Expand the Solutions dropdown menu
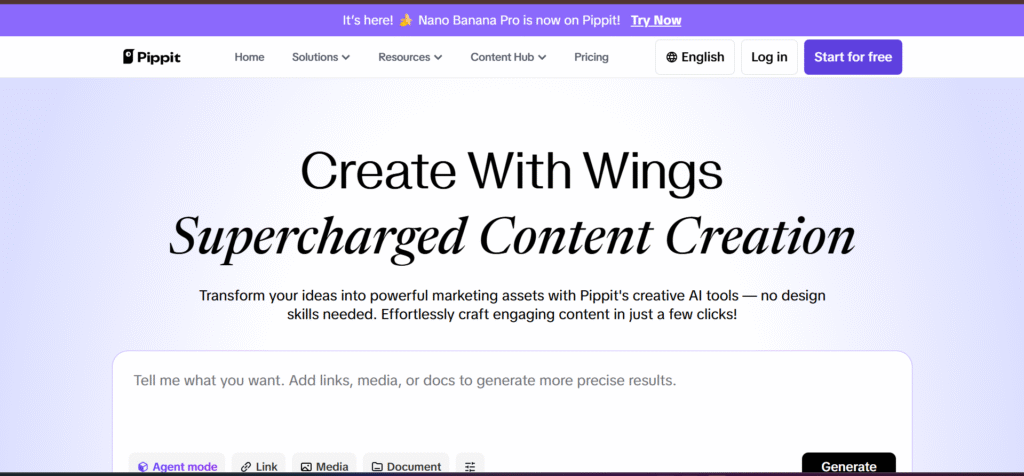The height and width of the screenshot is (476, 1024). click(320, 57)
